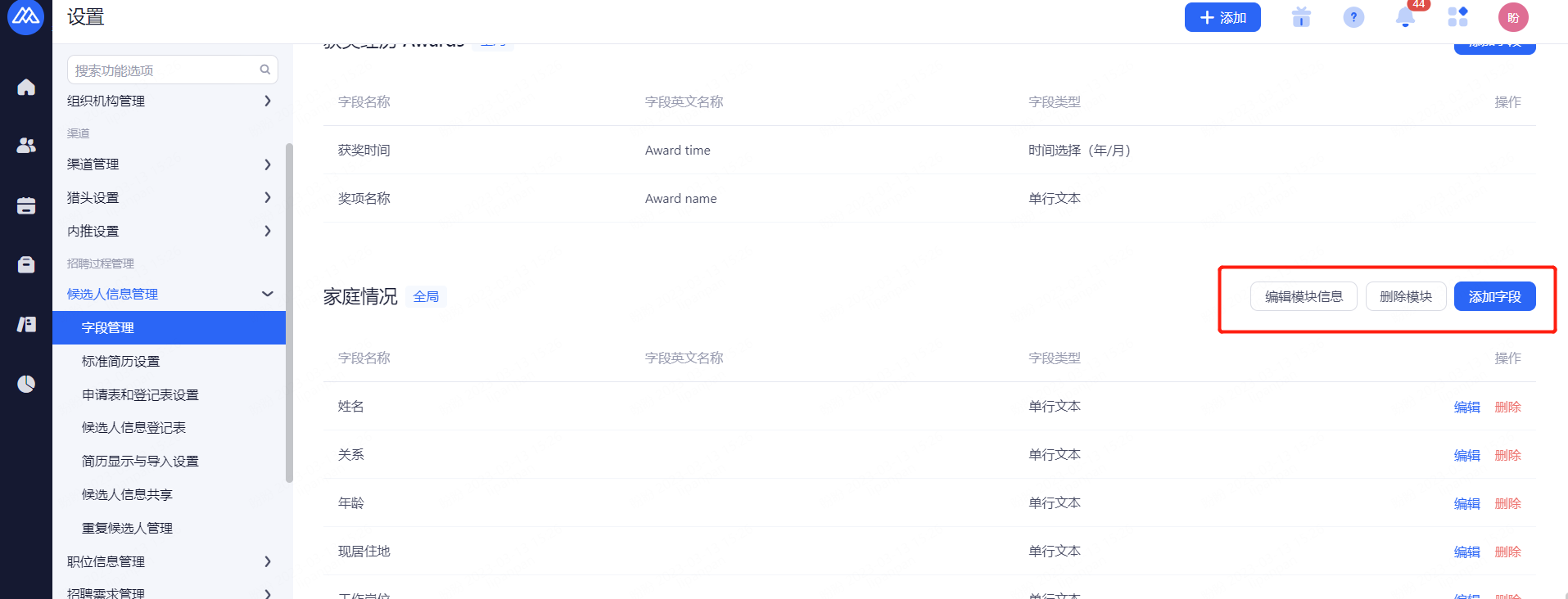Click the gift box icon in header

click(x=1301, y=17)
